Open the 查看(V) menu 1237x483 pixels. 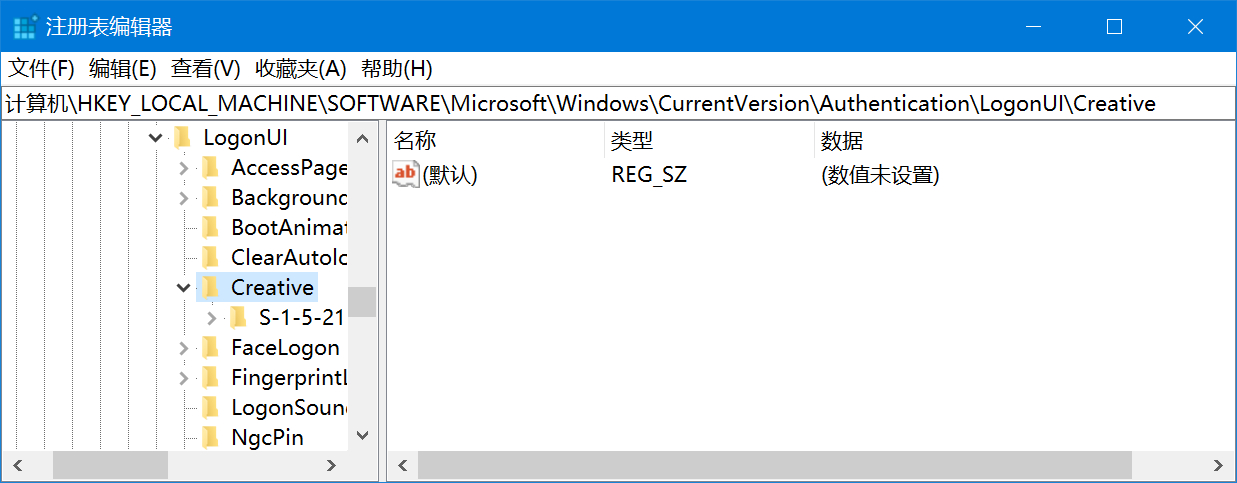206,69
